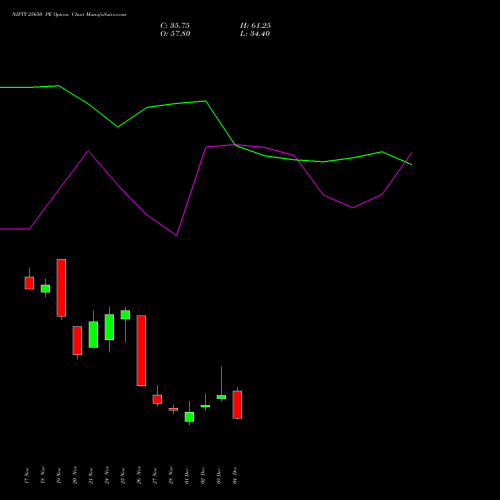Click the red candle above 20 Nov

tap(77, 340)
